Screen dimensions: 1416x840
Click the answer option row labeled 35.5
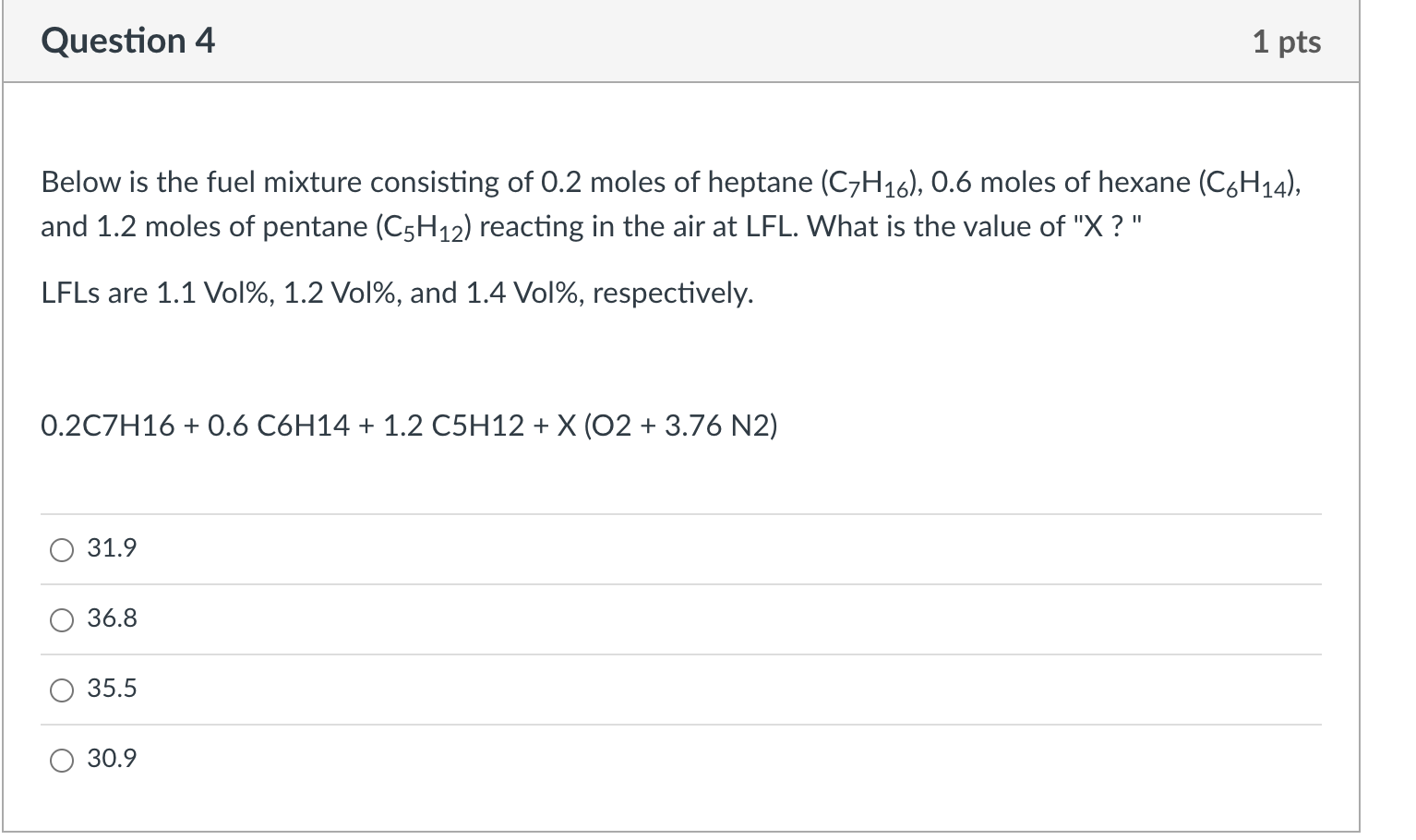(112, 689)
